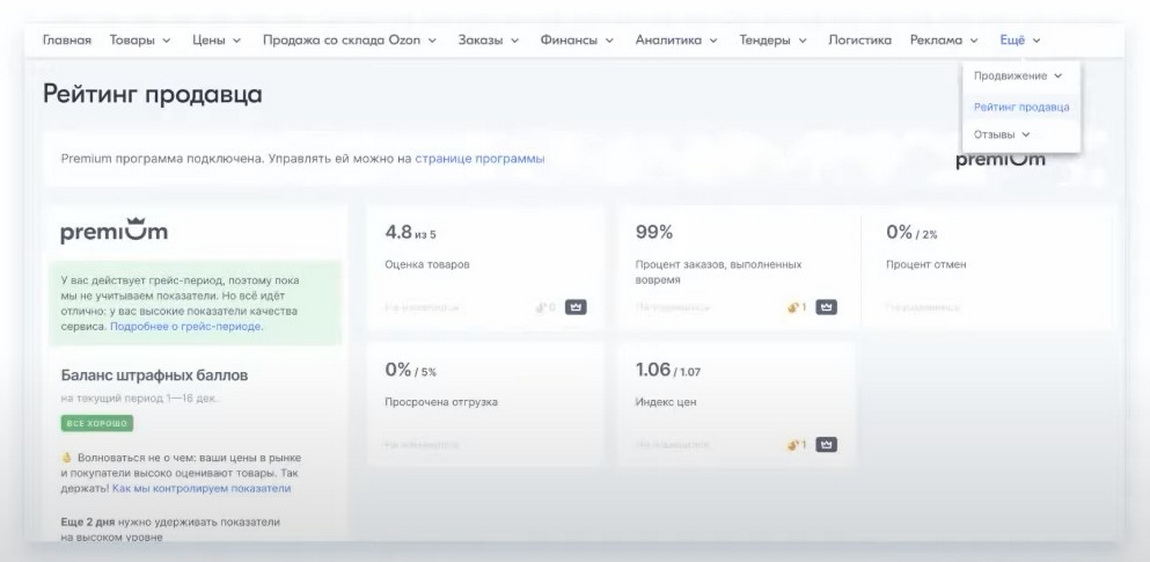Expand the Цены dropdown menu
Screen dimensions: 1150x562
[216, 40]
